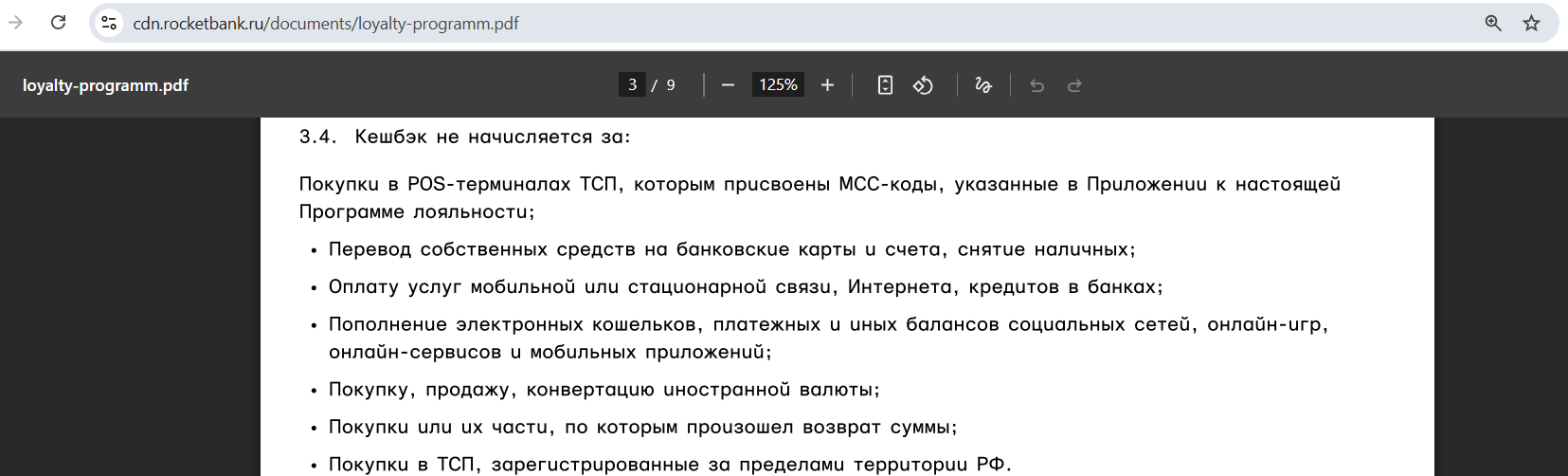The height and width of the screenshot is (476, 1568).
Task: Click bullet "Покупку, продажу, конвертацию иностранной валюты;"
Action: [604, 390]
